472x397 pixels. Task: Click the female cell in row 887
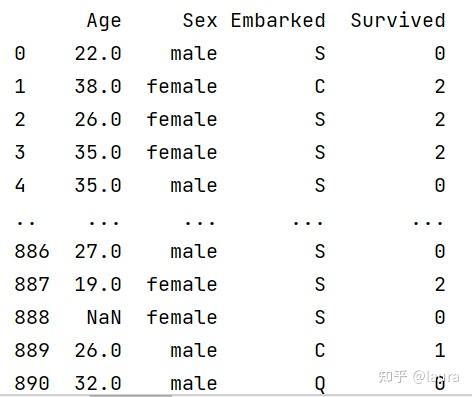[x=182, y=284]
